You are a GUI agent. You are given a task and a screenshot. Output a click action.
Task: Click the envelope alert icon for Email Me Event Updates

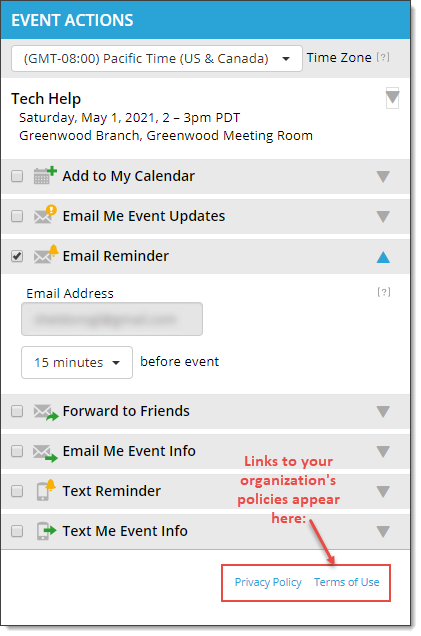[45, 215]
